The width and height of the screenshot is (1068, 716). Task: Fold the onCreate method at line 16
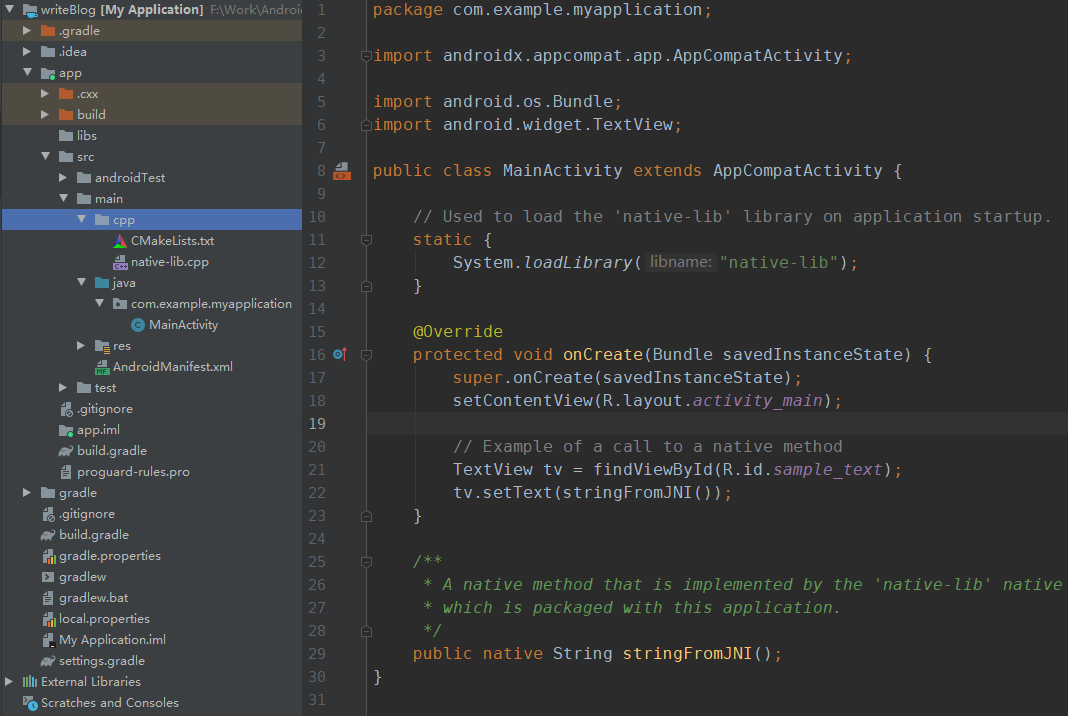(x=366, y=355)
